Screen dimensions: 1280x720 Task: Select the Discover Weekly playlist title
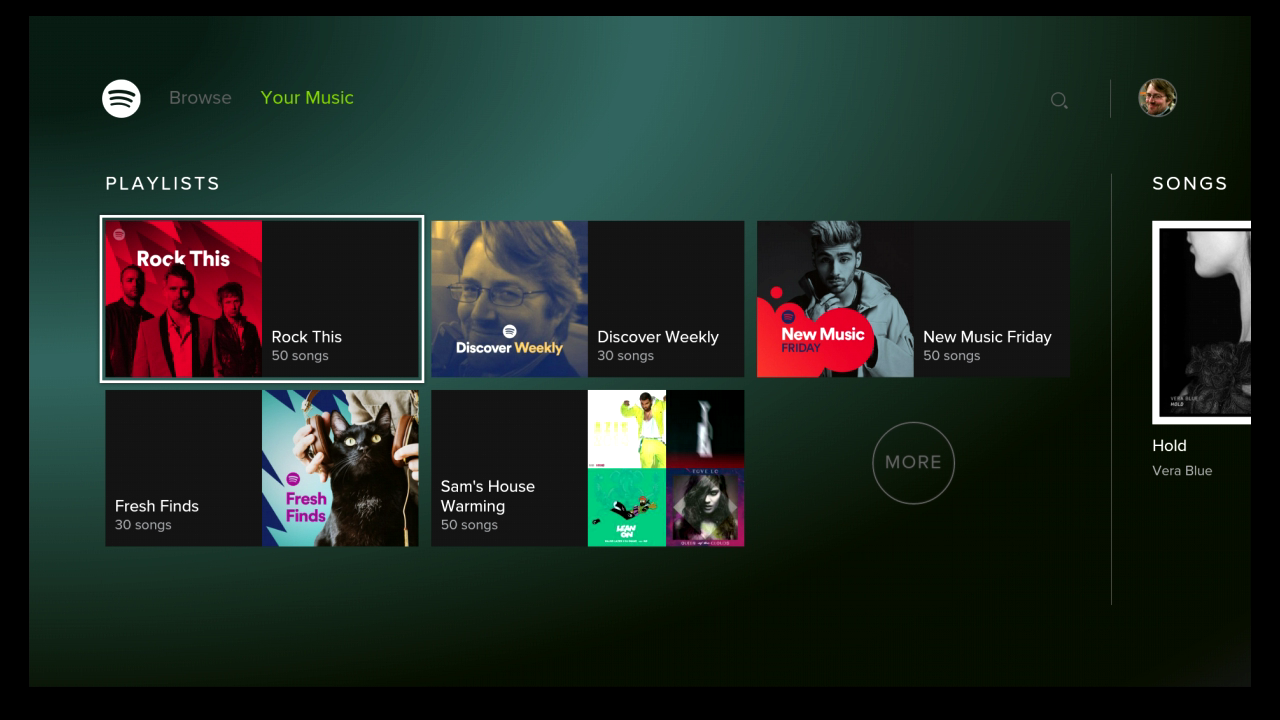[658, 337]
